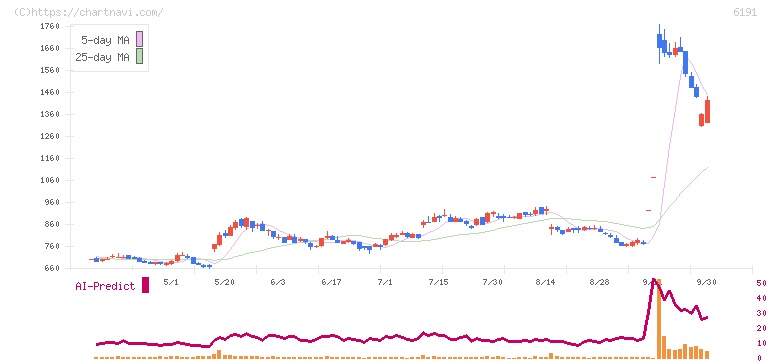Click the 1060 price axis label
The width and height of the screenshot is (772, 361).
(51, 180)
